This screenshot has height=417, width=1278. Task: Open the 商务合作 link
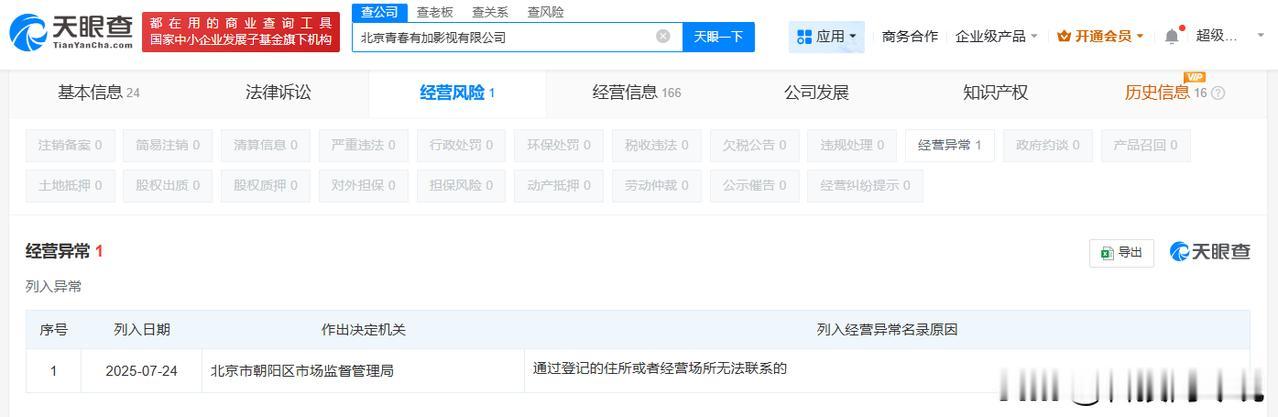point(910,36)
